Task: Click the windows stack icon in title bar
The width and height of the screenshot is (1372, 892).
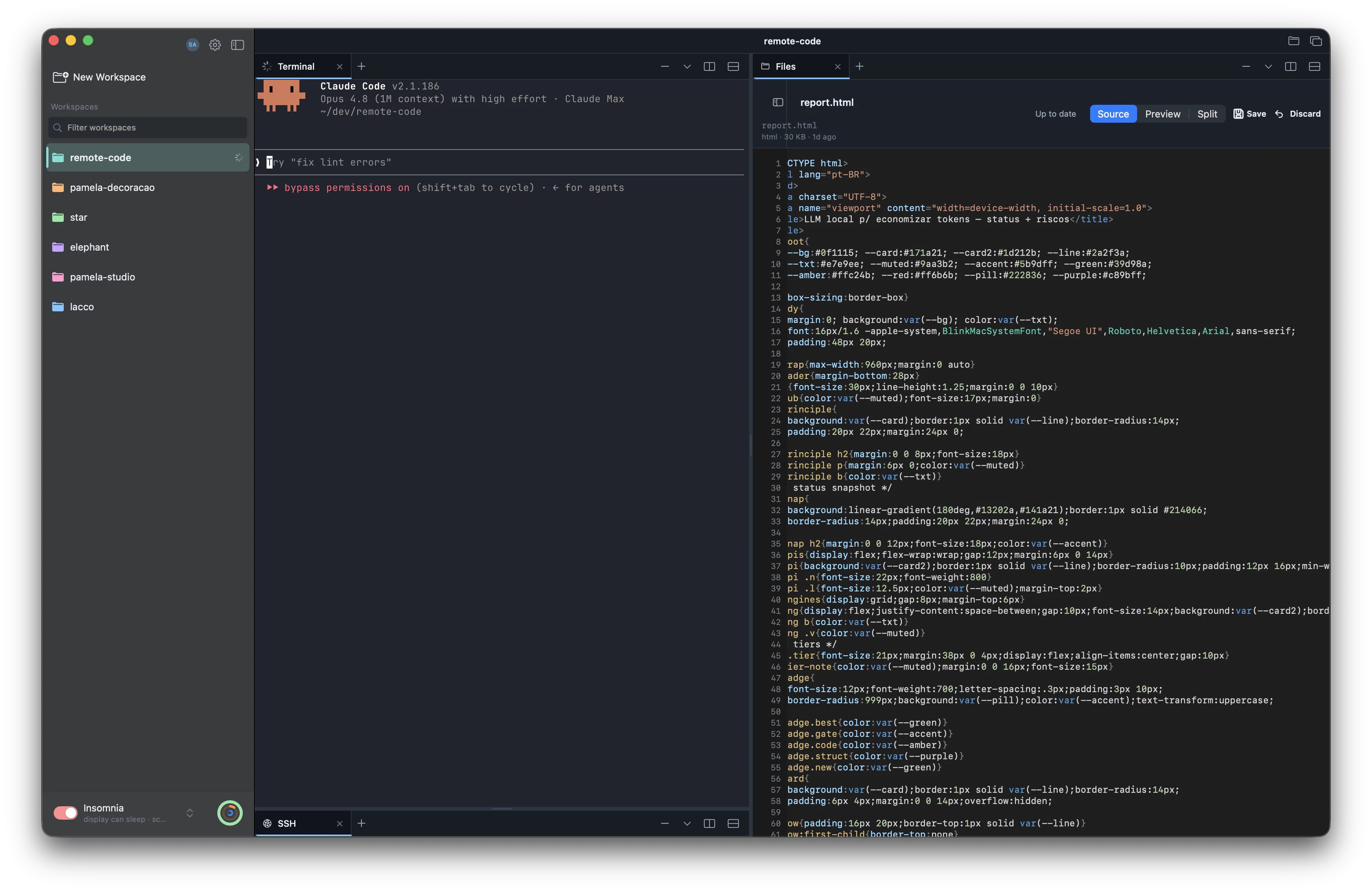Action: click(x=1315, y=41)
